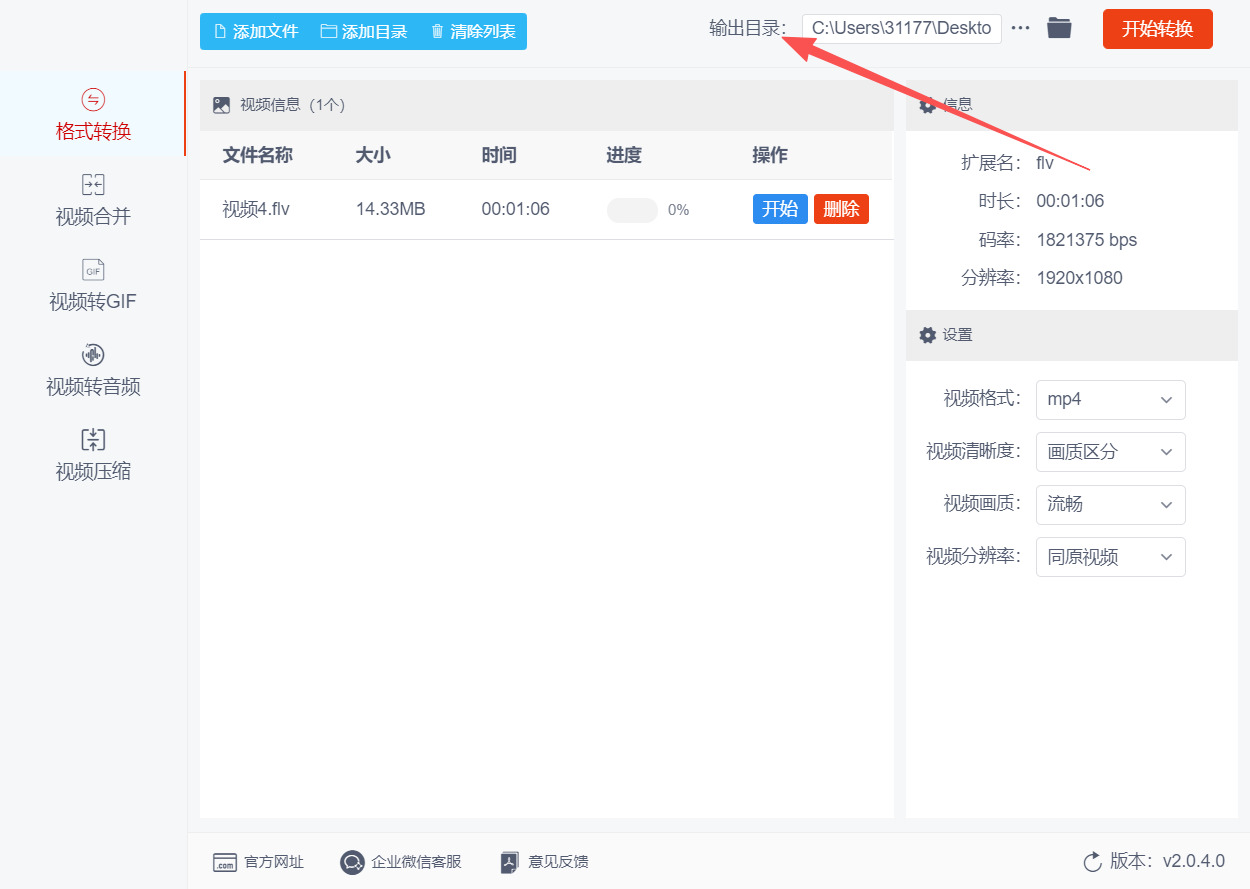1250x889 pixels.
Task: Select the 视频合并 video merge icon
Action: (93, 185)
